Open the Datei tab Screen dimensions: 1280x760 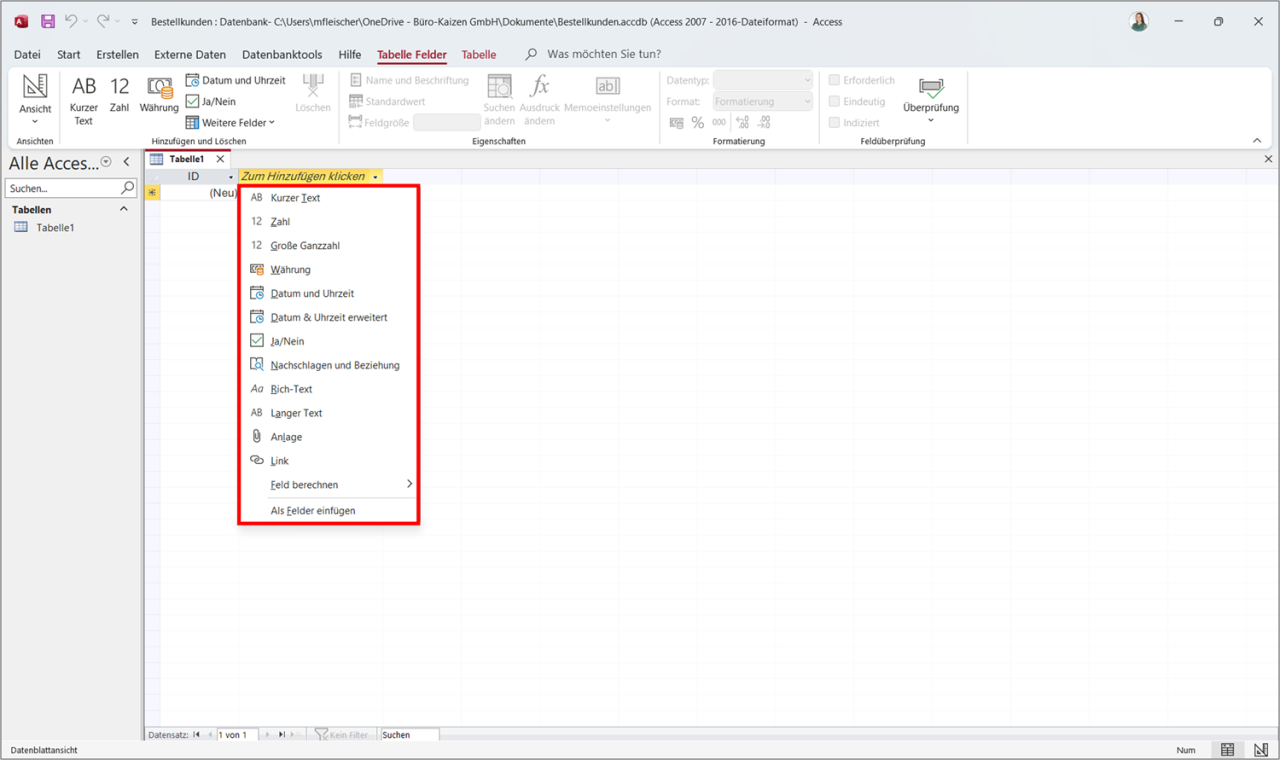(27, 55)
